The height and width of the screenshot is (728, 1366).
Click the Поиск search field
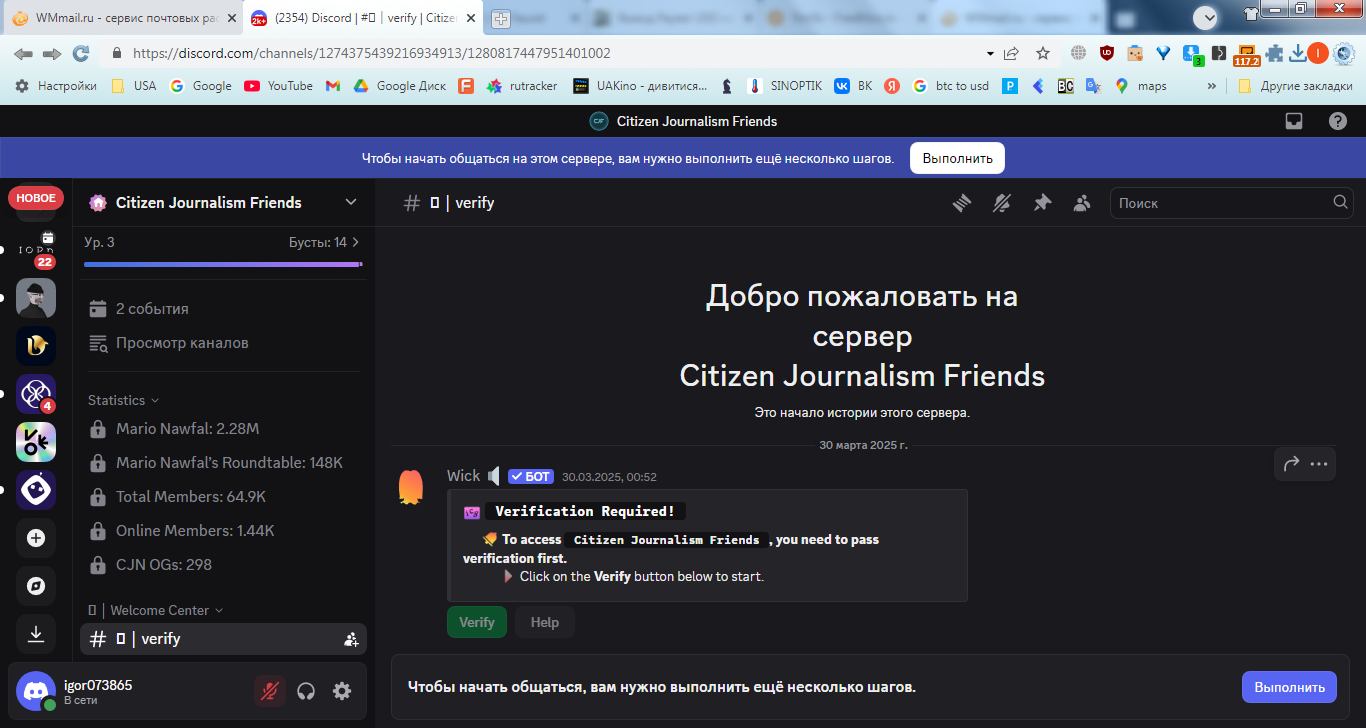(x=1232, y=203)
